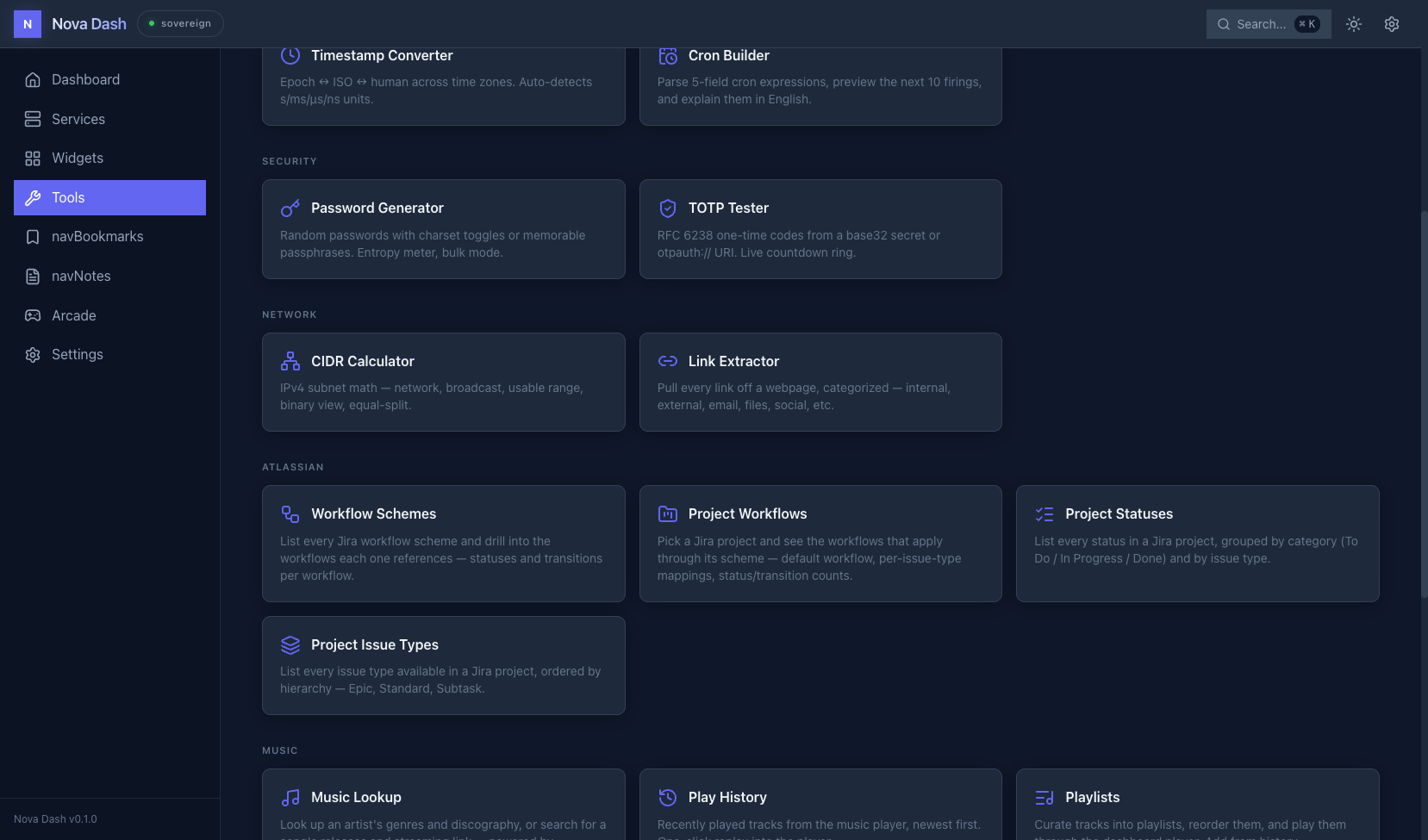Open Link Extractor title
Screen dimensions: 1428x840
[733, 361]
